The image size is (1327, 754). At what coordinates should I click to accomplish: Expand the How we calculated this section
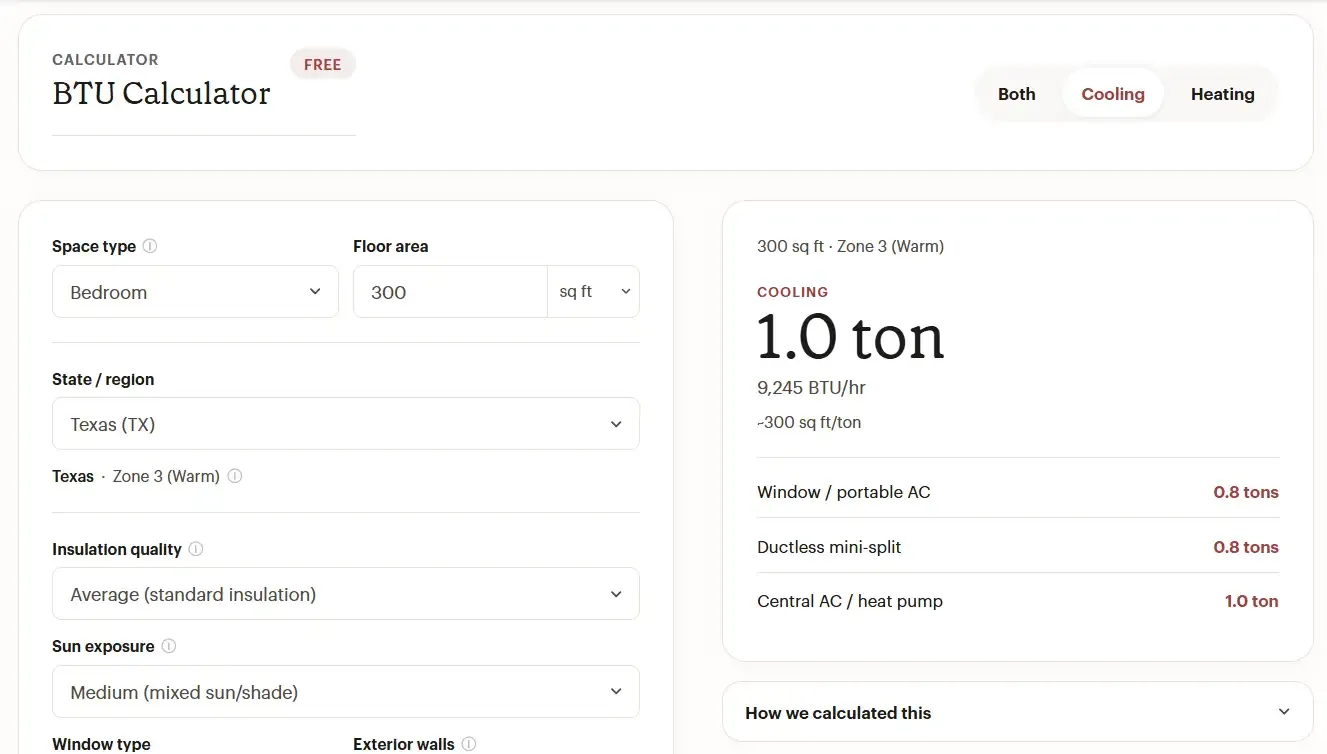1018,713
